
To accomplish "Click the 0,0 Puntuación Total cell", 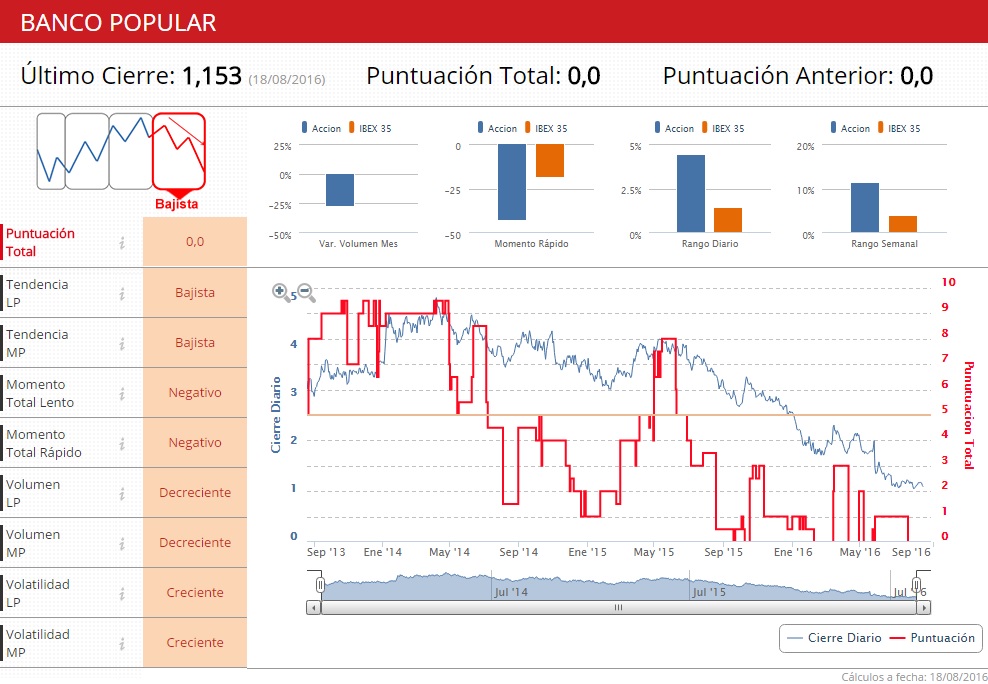I will (x=195, y=242).
